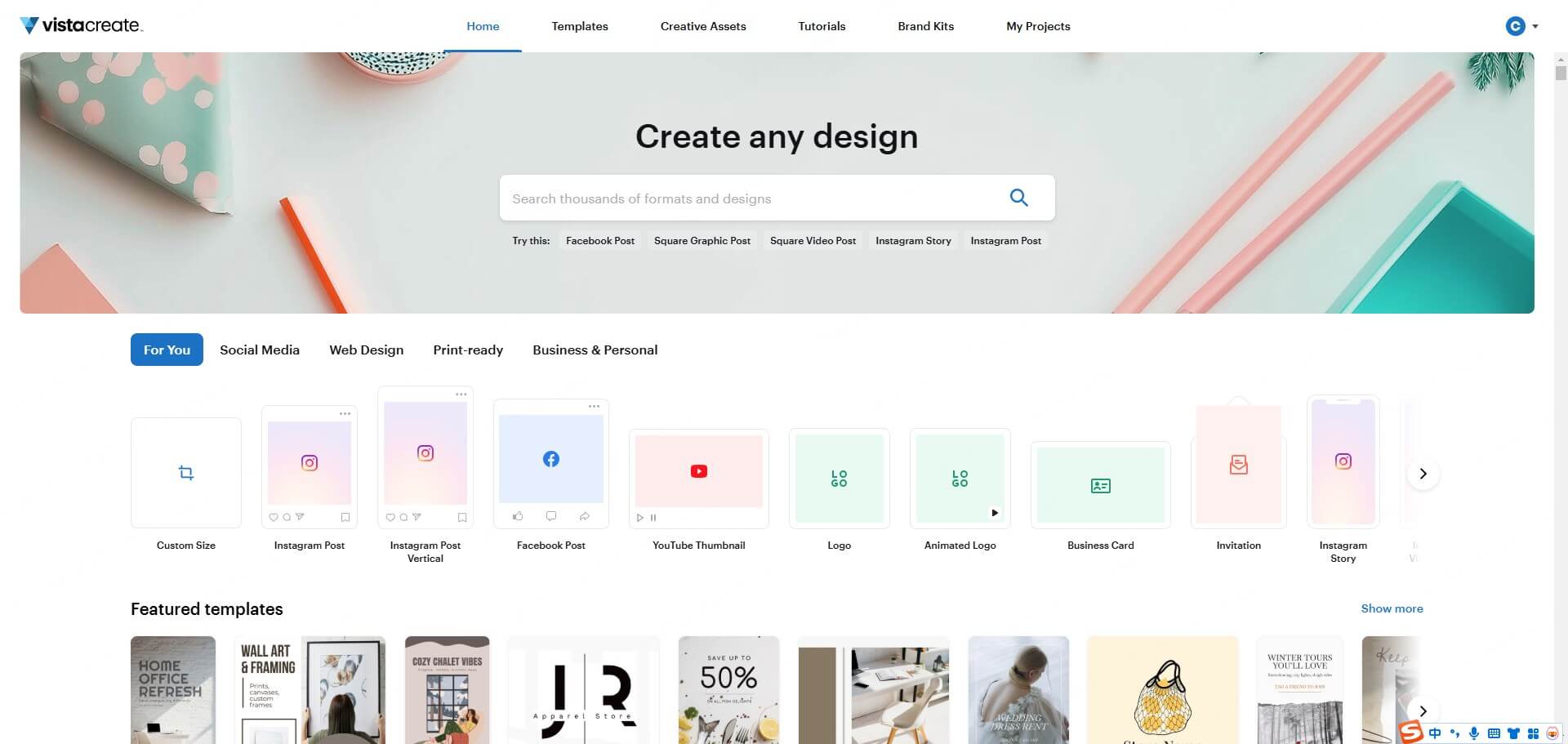1568x744 pixels.
Task: Try the Instagram Story suggestion chip
Action: click(913, 241)
